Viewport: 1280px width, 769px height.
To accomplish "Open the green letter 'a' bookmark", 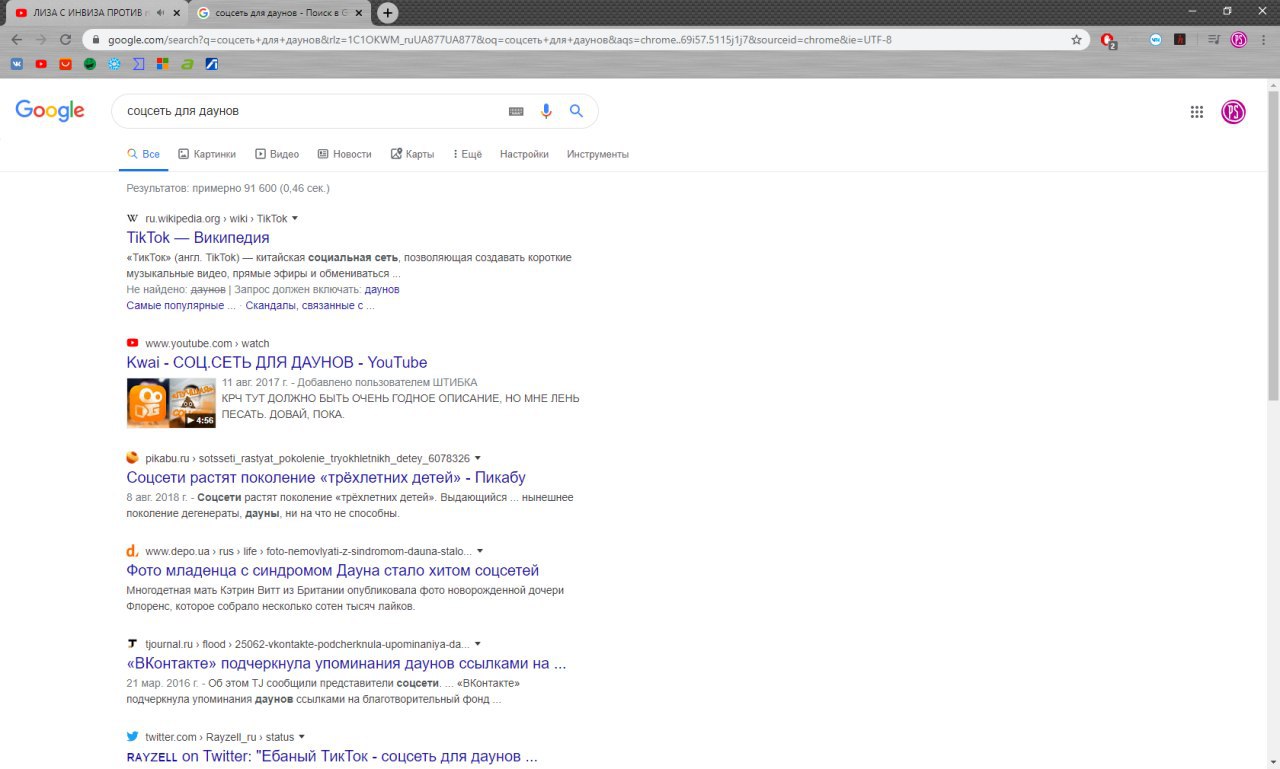I will [x=187, y=64].
